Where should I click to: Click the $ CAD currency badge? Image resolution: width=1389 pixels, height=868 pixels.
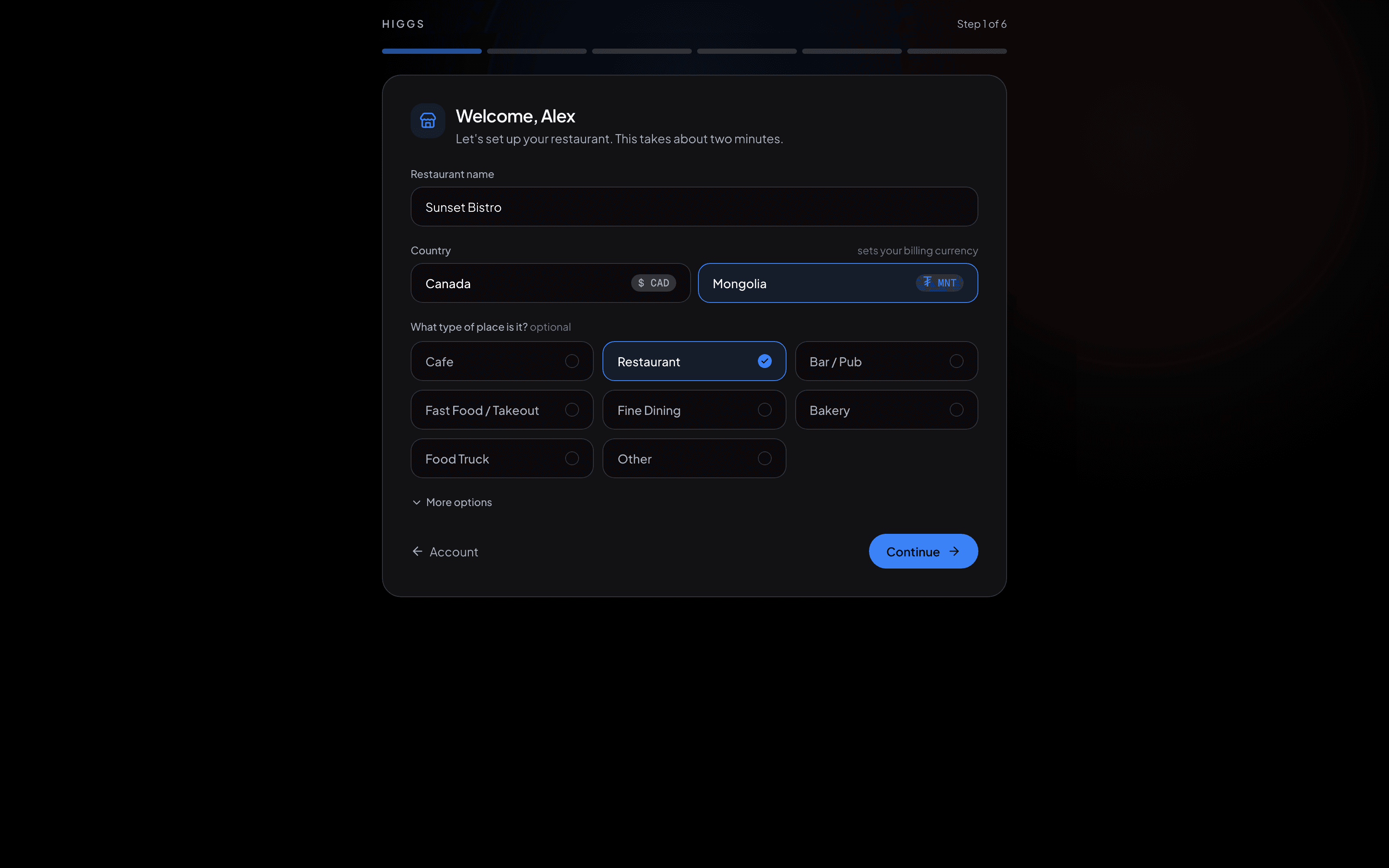click(x=653, y=283)
